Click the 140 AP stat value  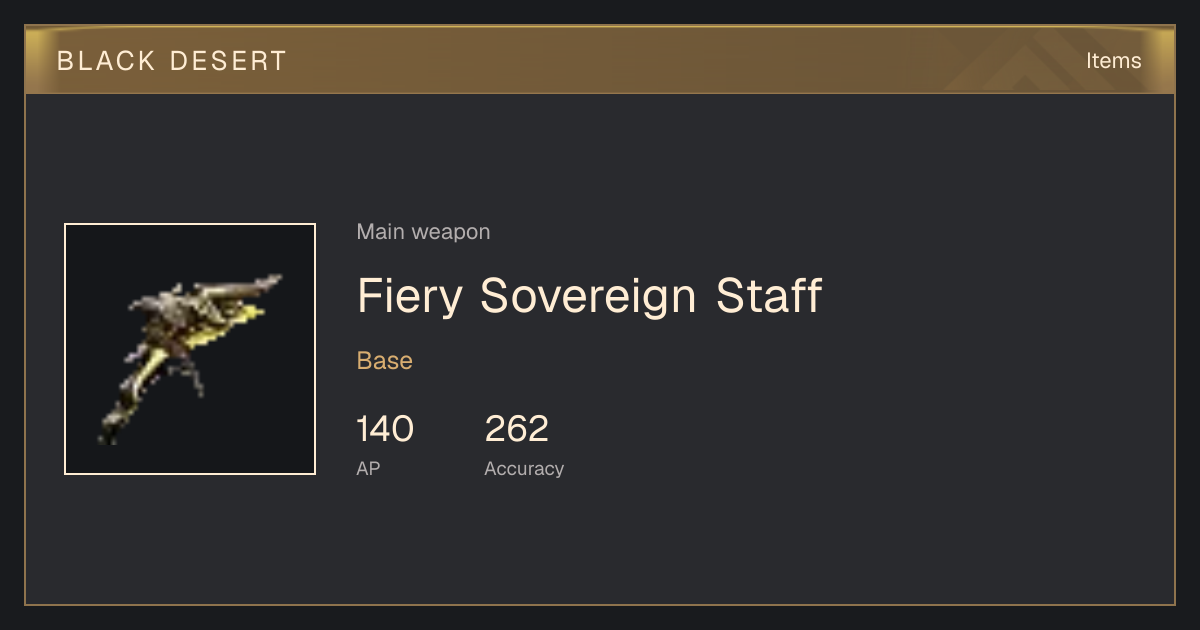385,429
